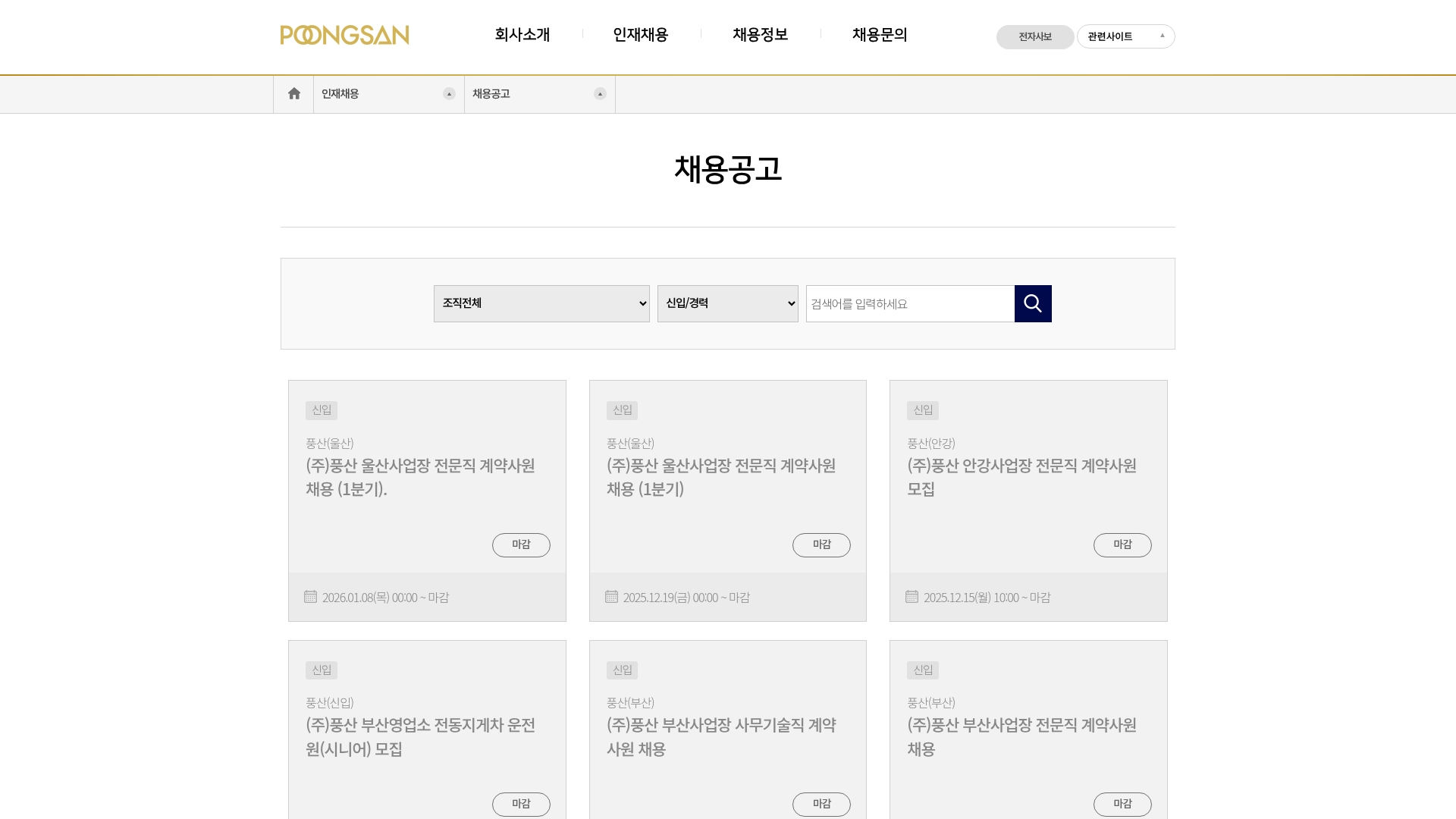Click the 신입 badge on the first job card

click(x=322, y=409)
